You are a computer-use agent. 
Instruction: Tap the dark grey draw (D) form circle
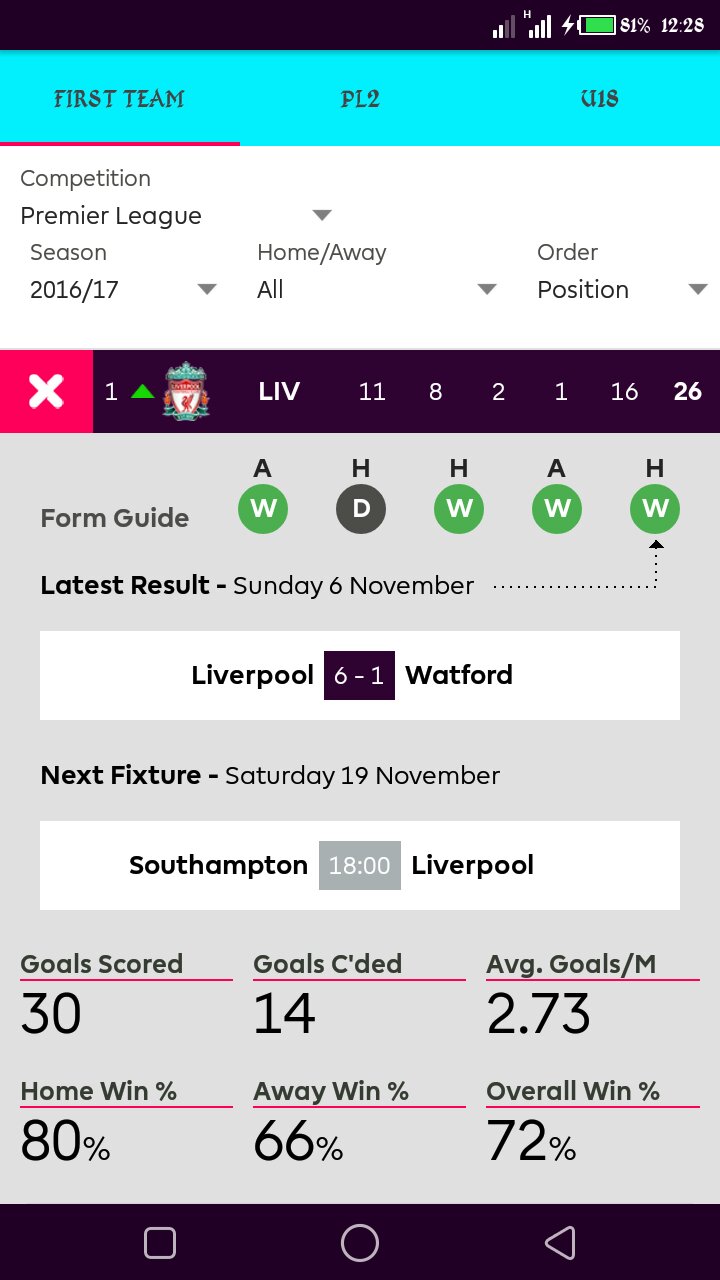tap(361, 509)
